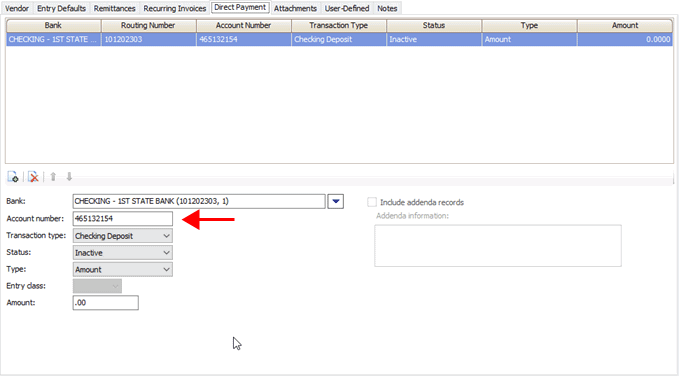Viewport: 679px width, 376px height.
Task: Sort by the Amount column header
Action: [625, 26]
